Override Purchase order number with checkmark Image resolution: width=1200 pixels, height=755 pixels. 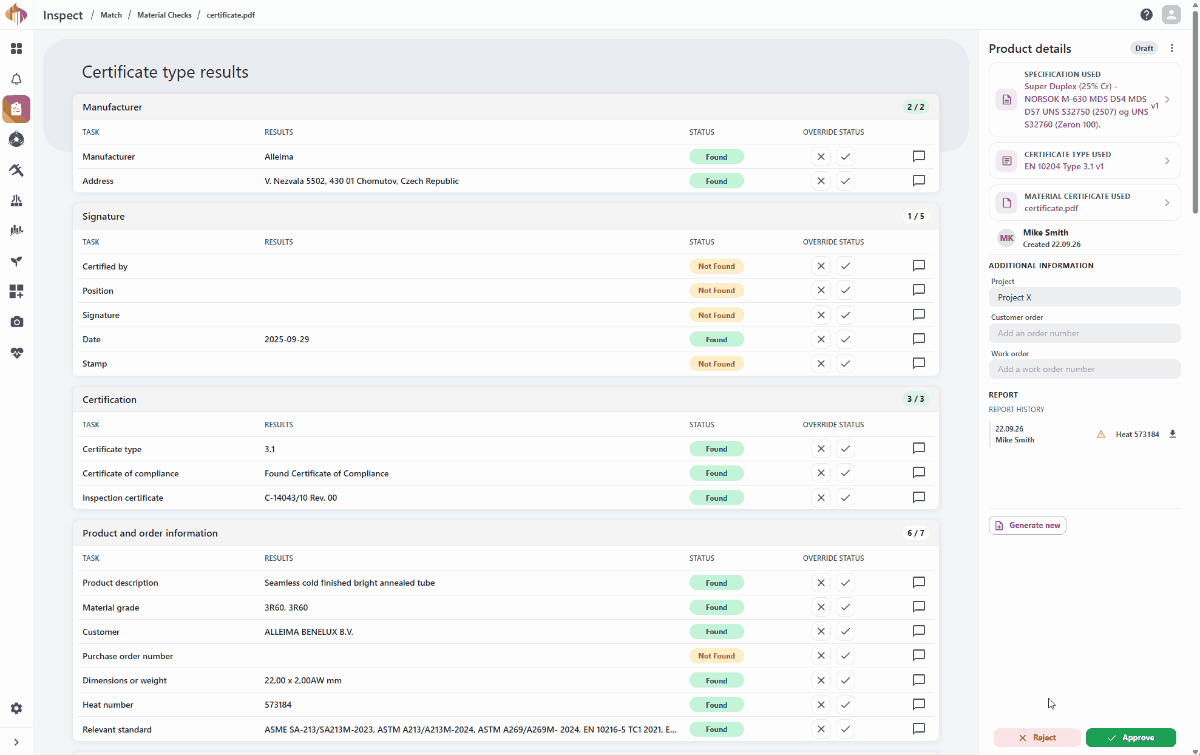[845, 656]
